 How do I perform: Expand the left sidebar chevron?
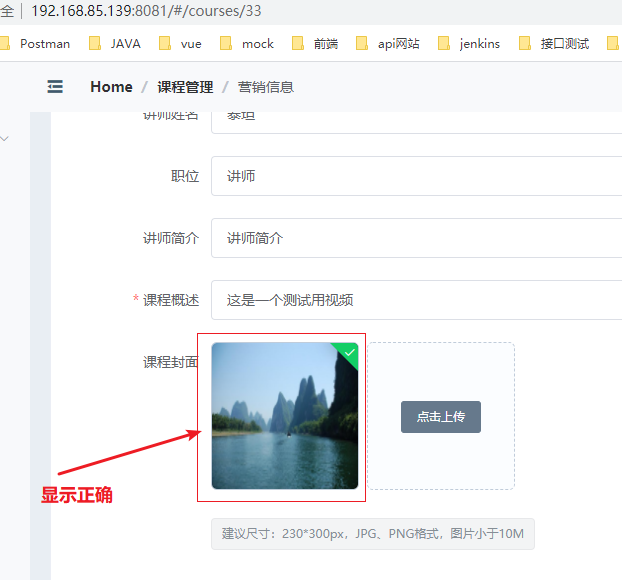(x=4, y=138)
